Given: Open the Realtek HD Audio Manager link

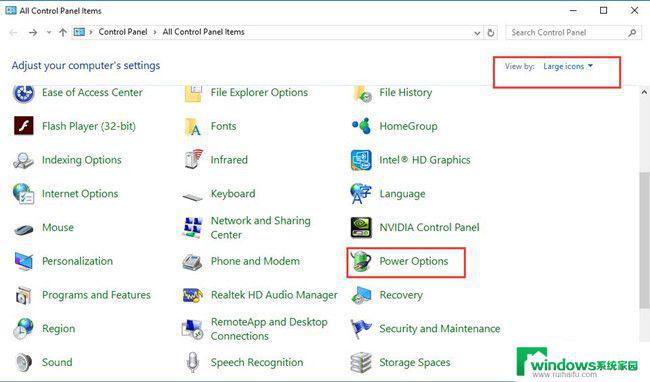Looking at the screenshot, I should (274, 295).
